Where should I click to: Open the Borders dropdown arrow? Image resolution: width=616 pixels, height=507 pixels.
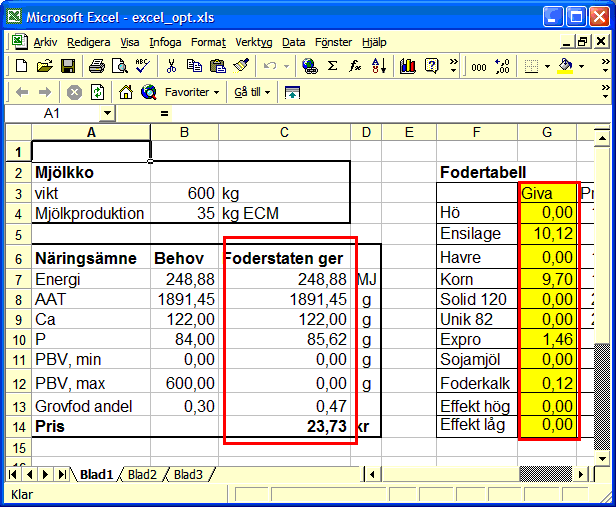click(x=547, y=66)
